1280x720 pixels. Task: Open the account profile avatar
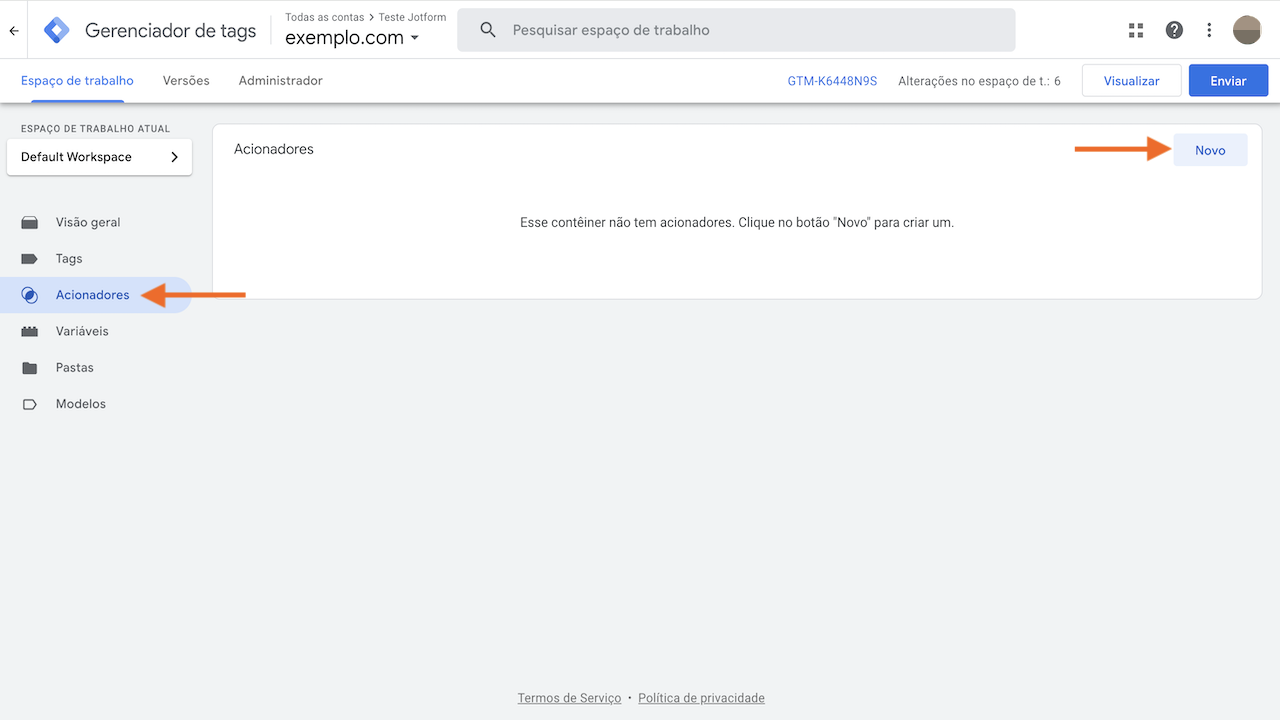click(x=1247, y=30)
